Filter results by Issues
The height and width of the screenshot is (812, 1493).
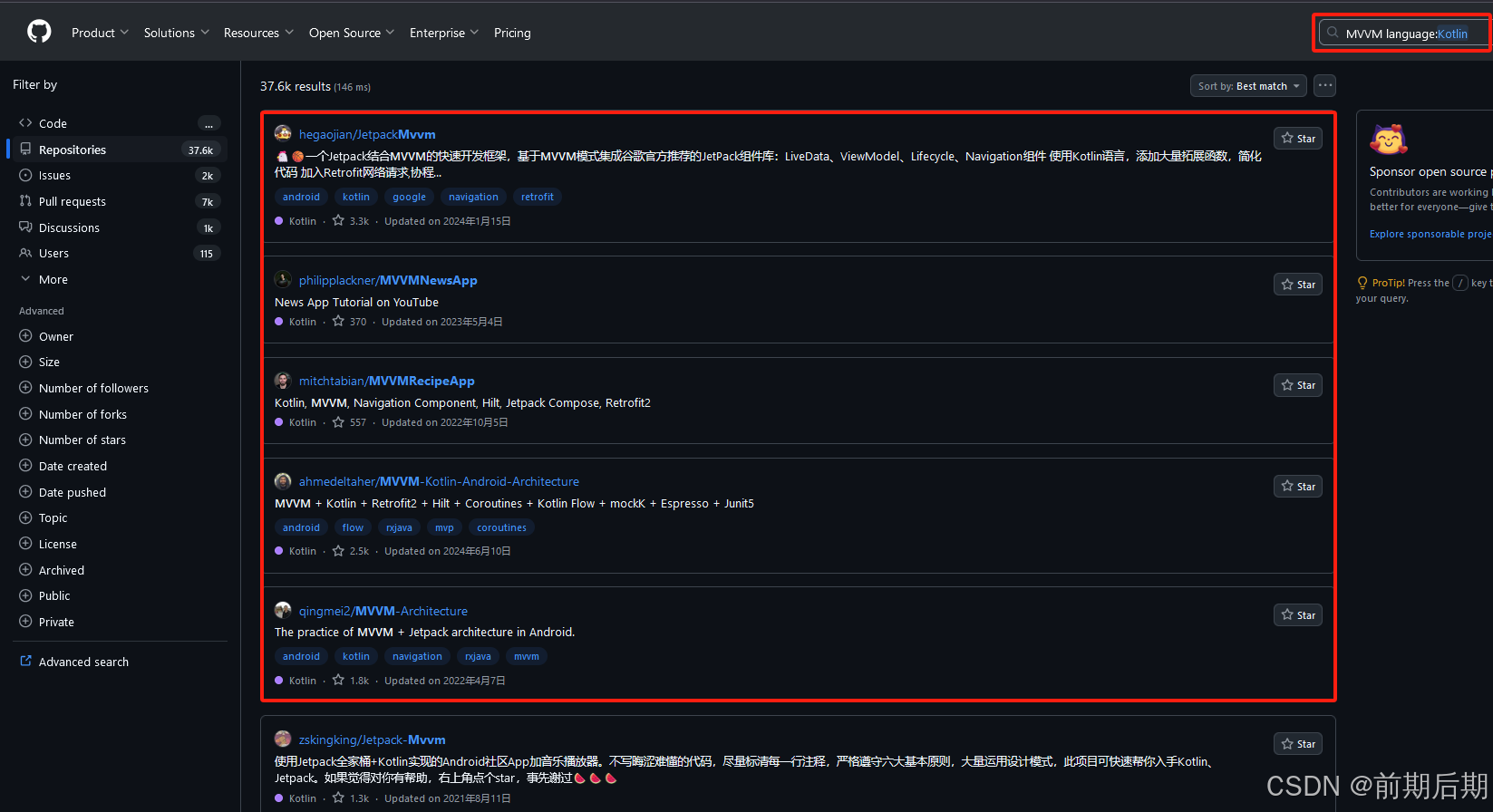click(x=118, y=176)
